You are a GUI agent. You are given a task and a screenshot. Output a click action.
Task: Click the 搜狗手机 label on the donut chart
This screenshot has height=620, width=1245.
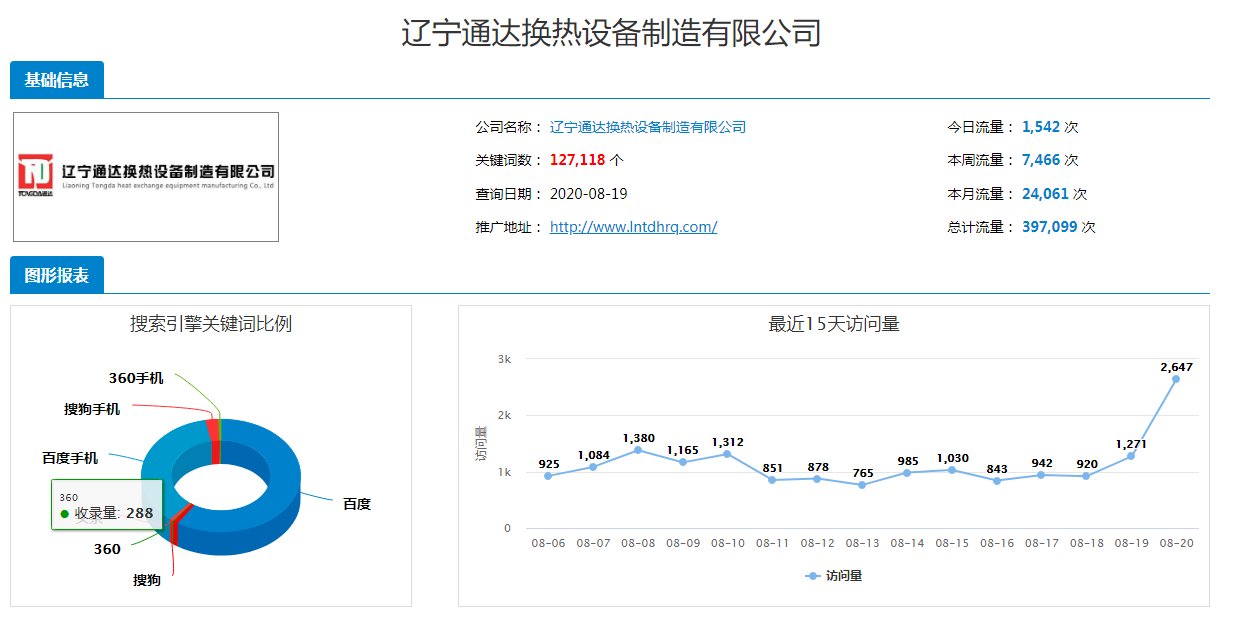pos(92,409)
